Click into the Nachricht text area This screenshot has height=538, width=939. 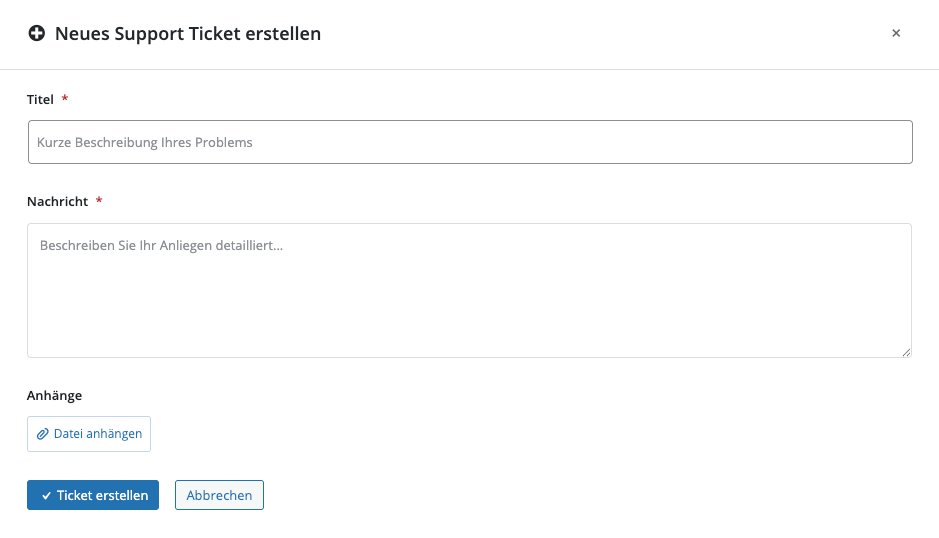(469, 300)
